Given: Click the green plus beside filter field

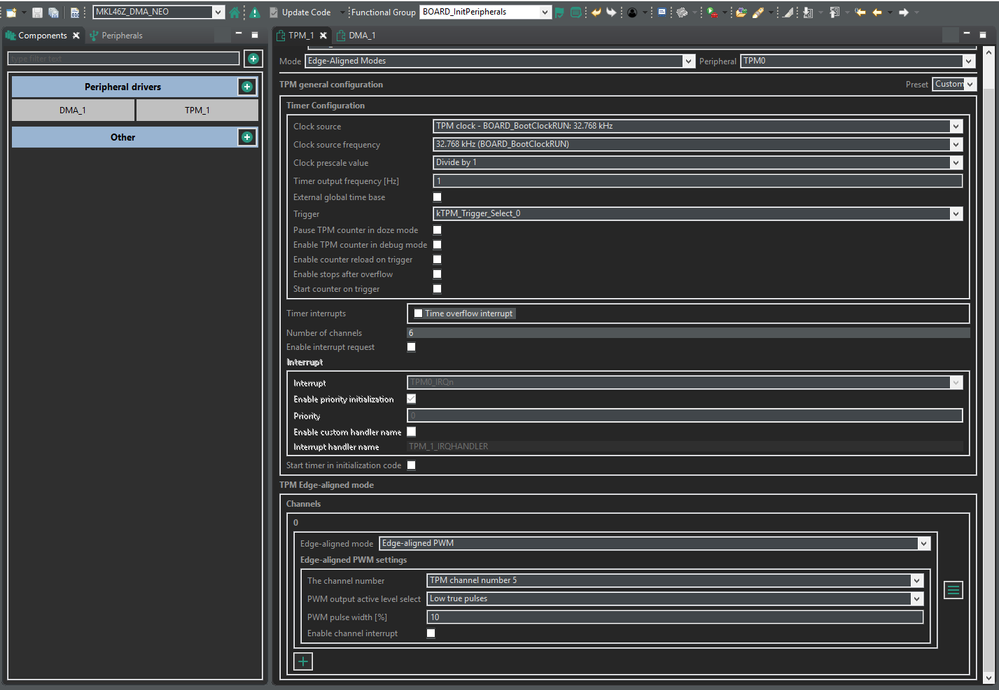Looking at the screenshot, I should (x=254, y=59).
